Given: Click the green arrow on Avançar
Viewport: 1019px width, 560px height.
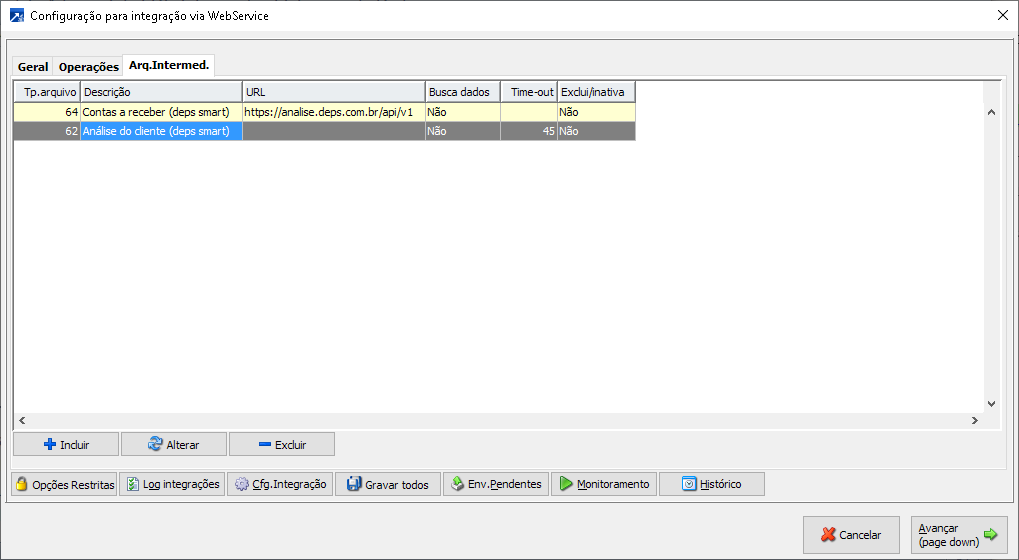Looking at the screenshot, I should [x=990, y=535].
